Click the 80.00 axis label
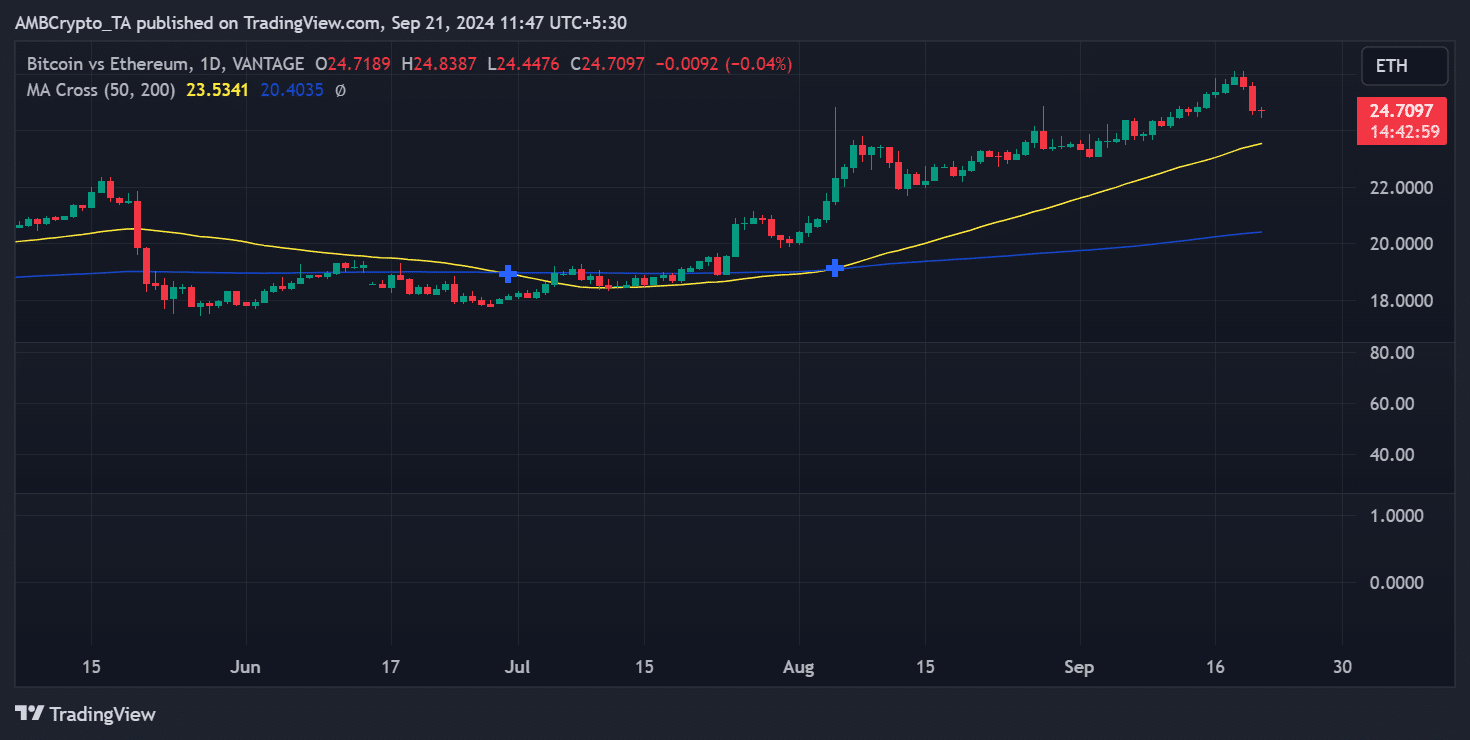 click(x=1390, y=353)
